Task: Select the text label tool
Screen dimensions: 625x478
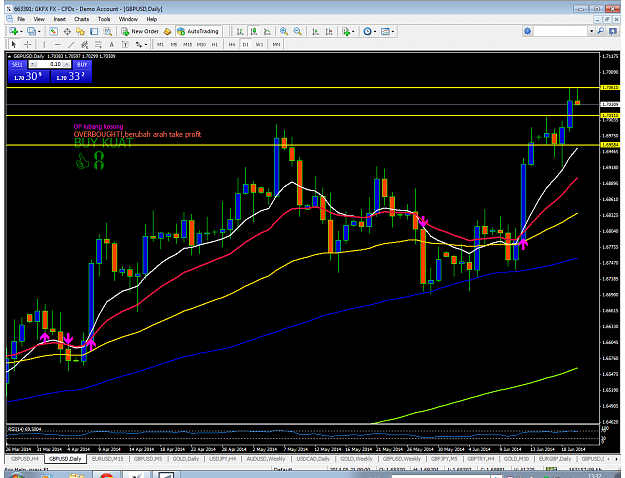Action: pos(125,44)
